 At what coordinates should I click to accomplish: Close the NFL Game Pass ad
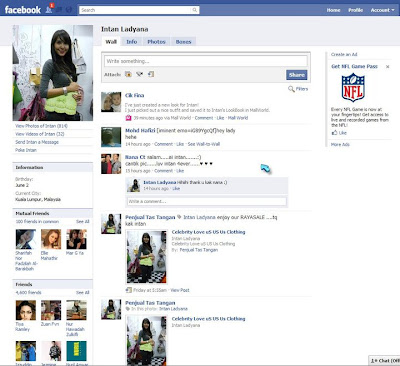click(388, 67)
